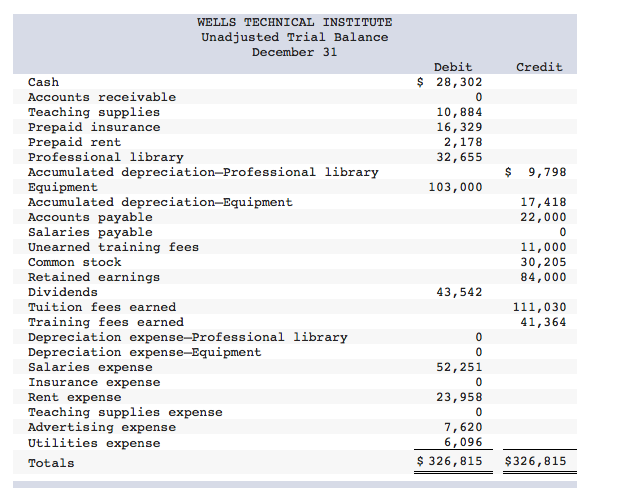
Task: Click the 'Tuition fees earned' label
Action: [x=102, y=307]
